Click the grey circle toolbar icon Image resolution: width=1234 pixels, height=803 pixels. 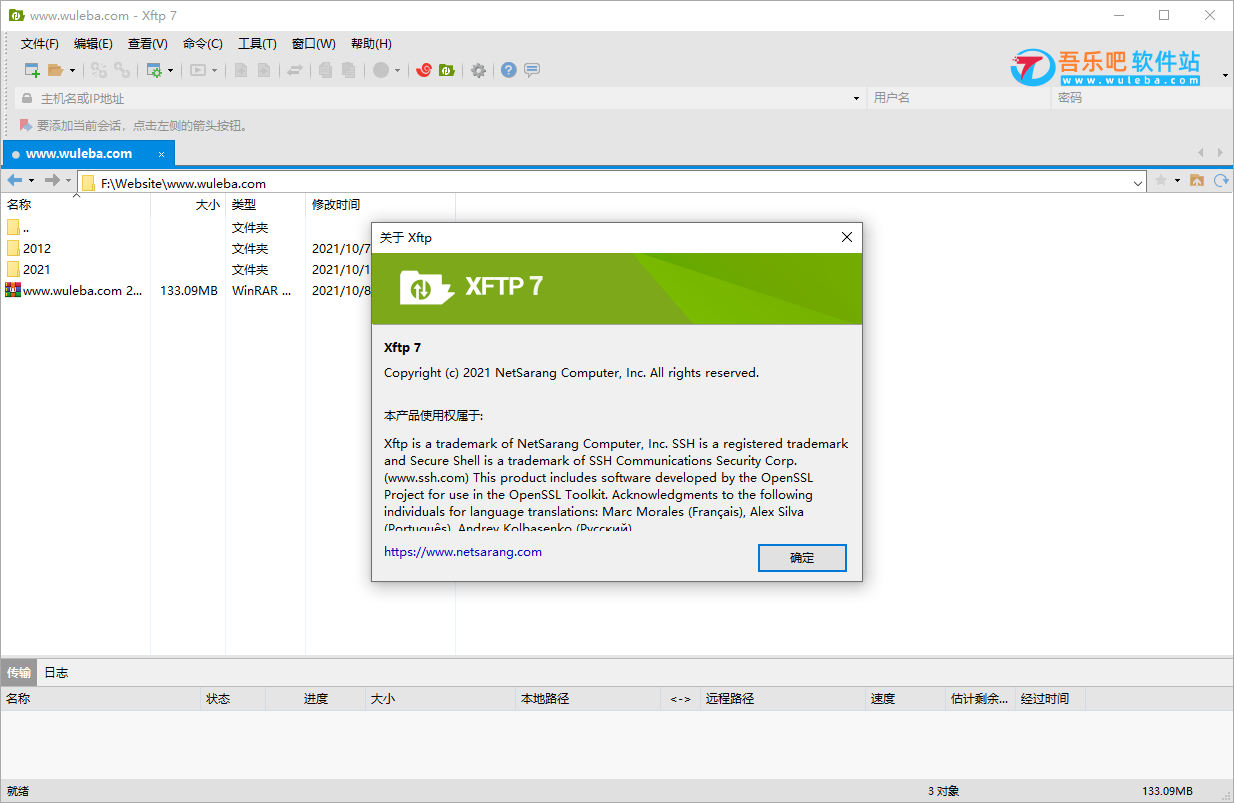coord(381,70)
